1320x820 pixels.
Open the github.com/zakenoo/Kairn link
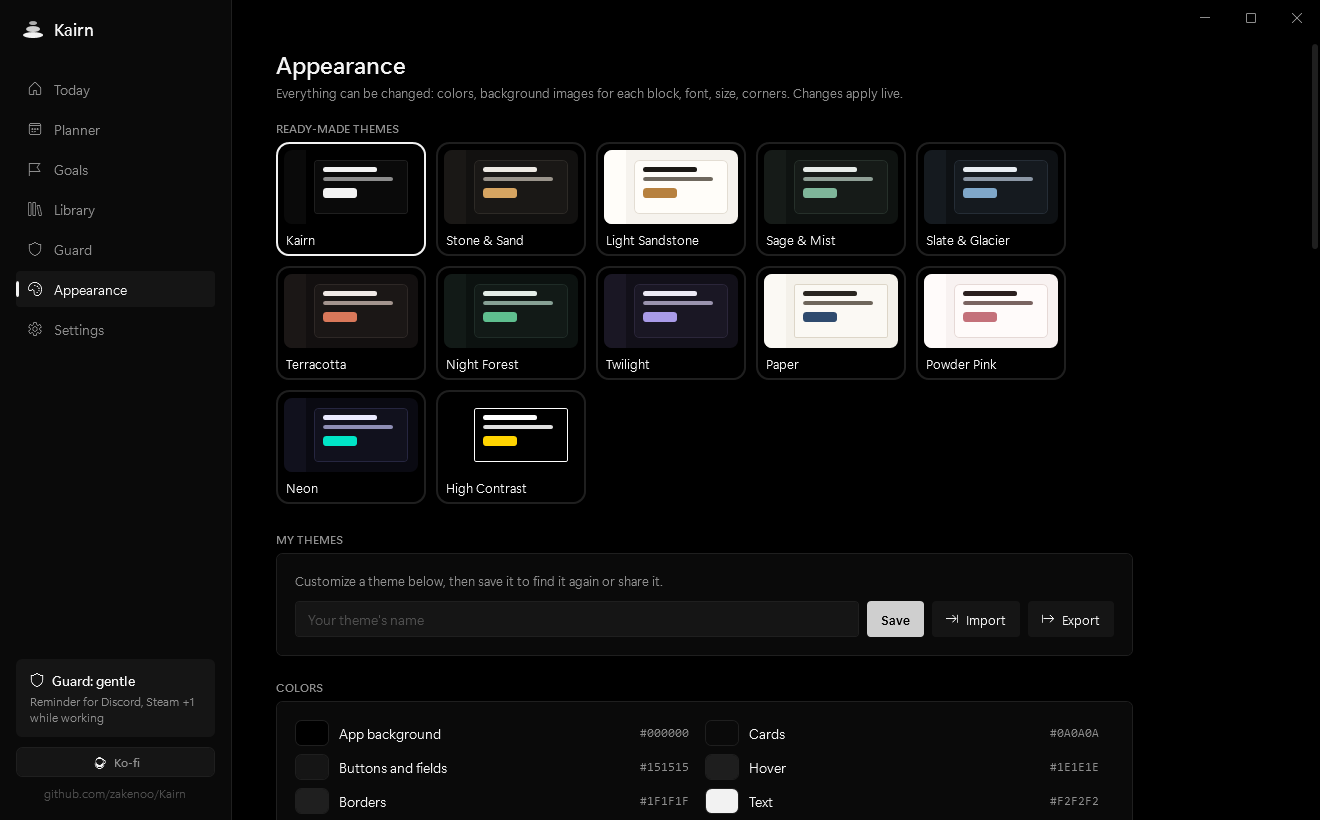pyautogui.click(x=115, y=794)
